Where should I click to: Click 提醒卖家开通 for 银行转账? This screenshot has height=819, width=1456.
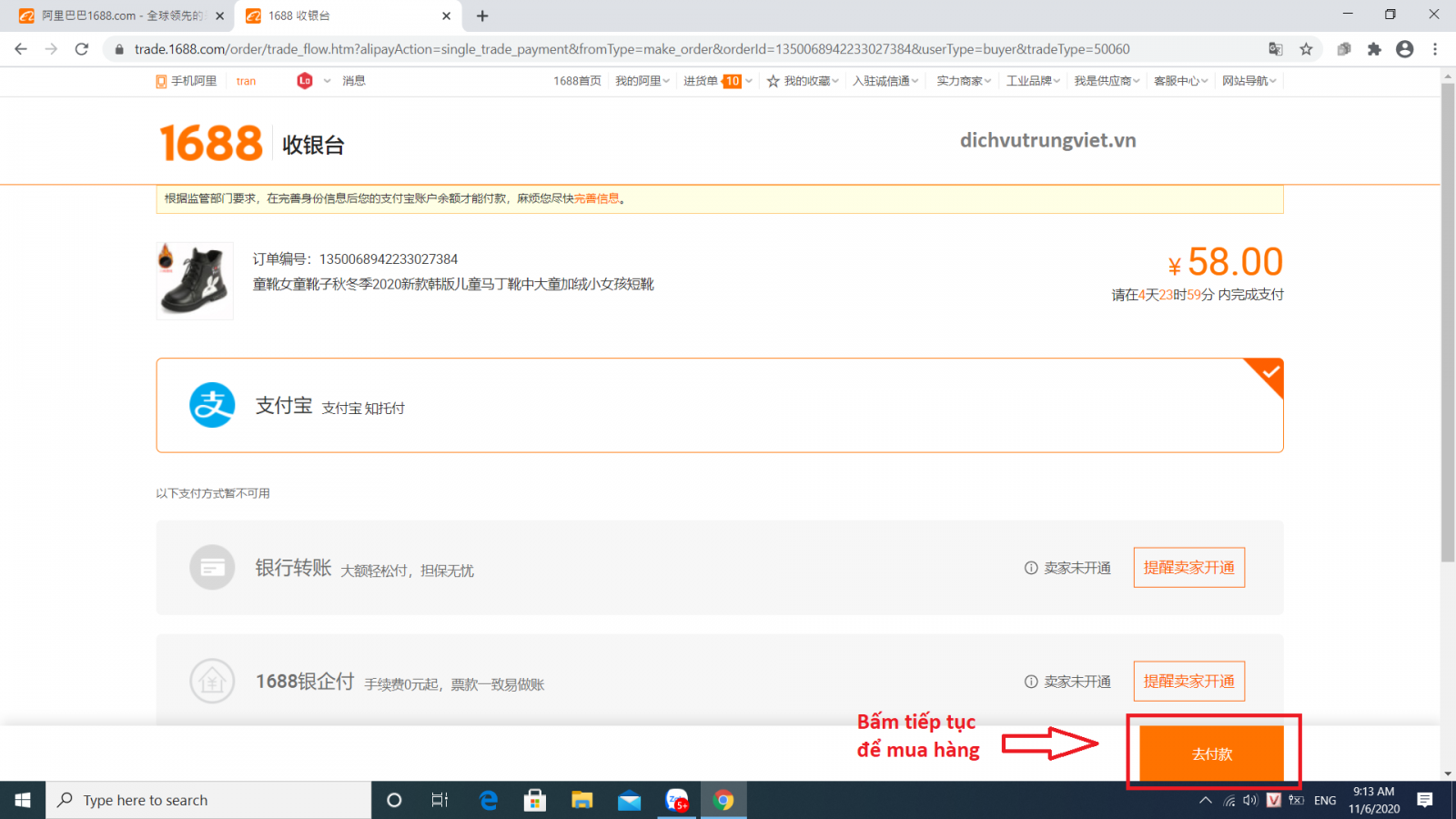[x=1188, y=568]
